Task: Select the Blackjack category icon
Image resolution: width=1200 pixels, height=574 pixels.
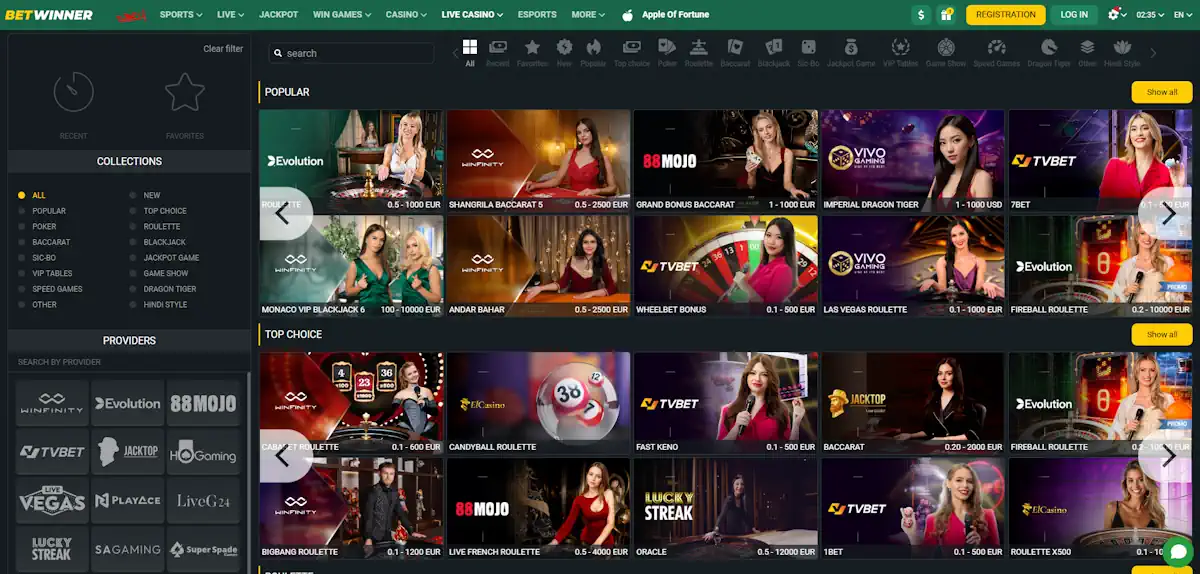Action: [x=773, y=47]
